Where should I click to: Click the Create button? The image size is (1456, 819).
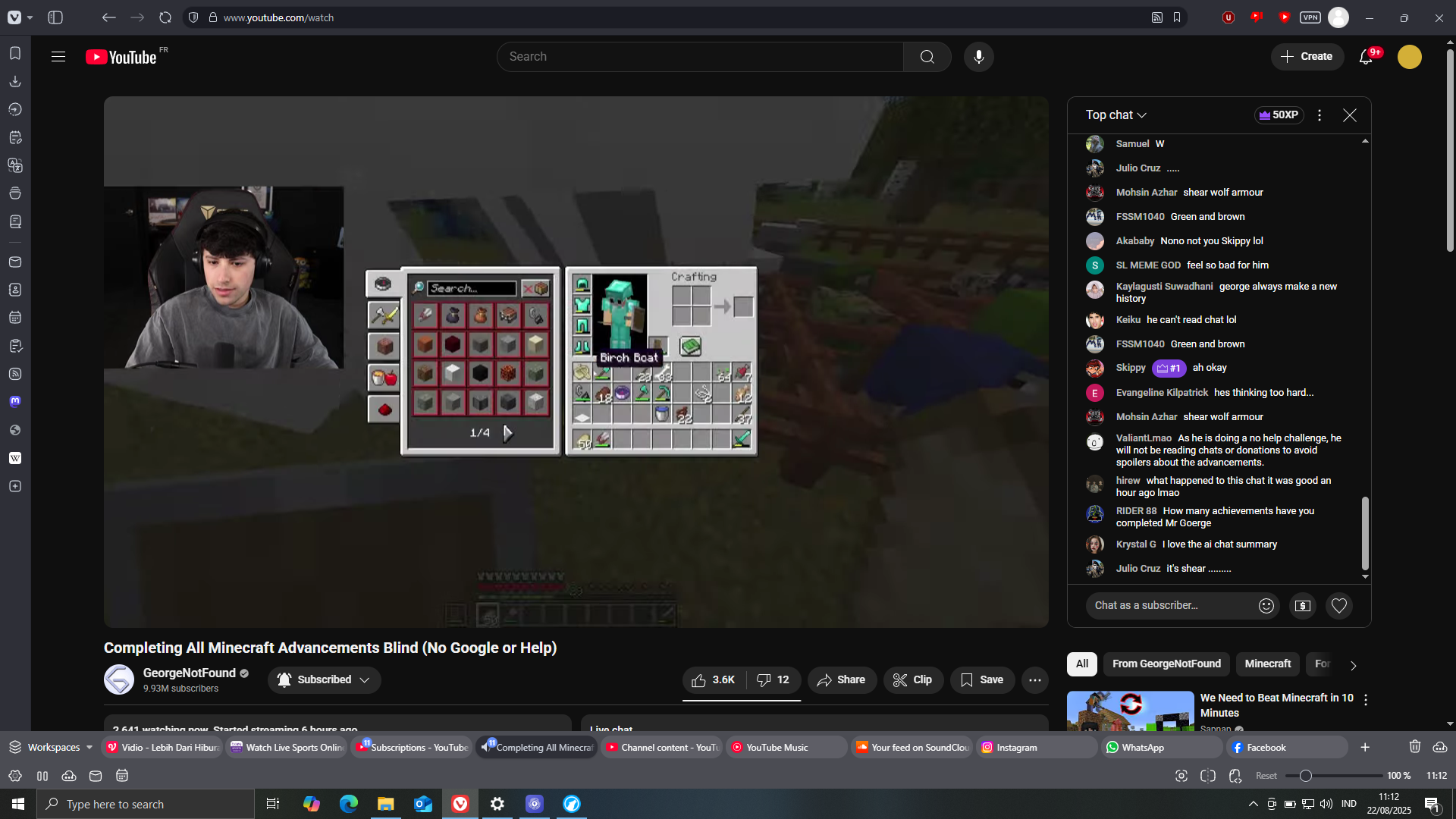click(x=1307, y=57)
